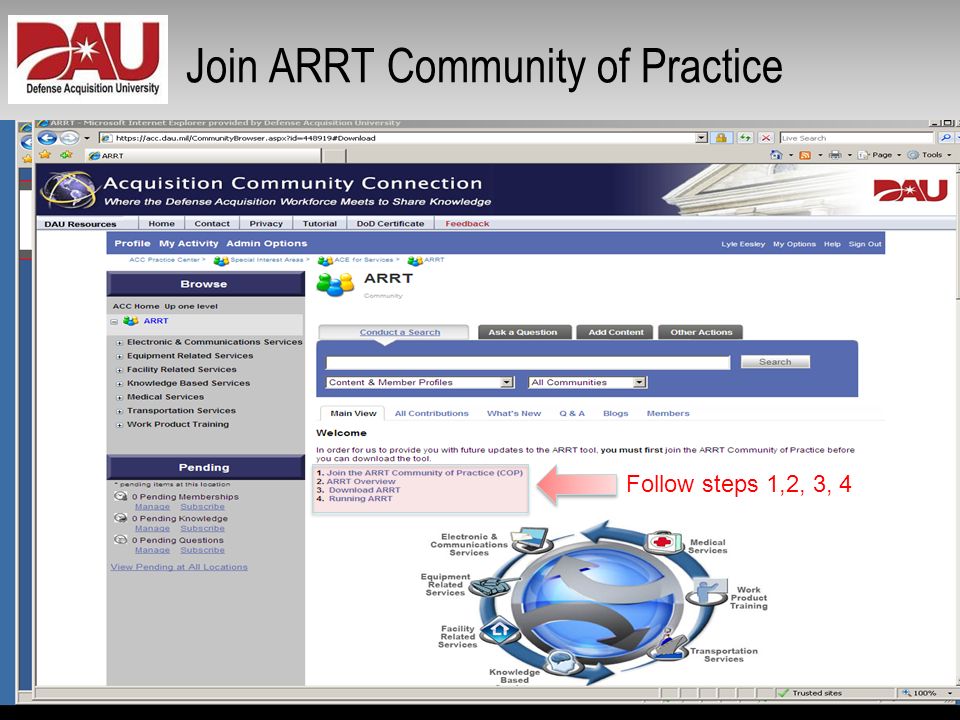Click the Favorites star icon
This screenshot has height=720, width=960.
click(x=45, y=155)
